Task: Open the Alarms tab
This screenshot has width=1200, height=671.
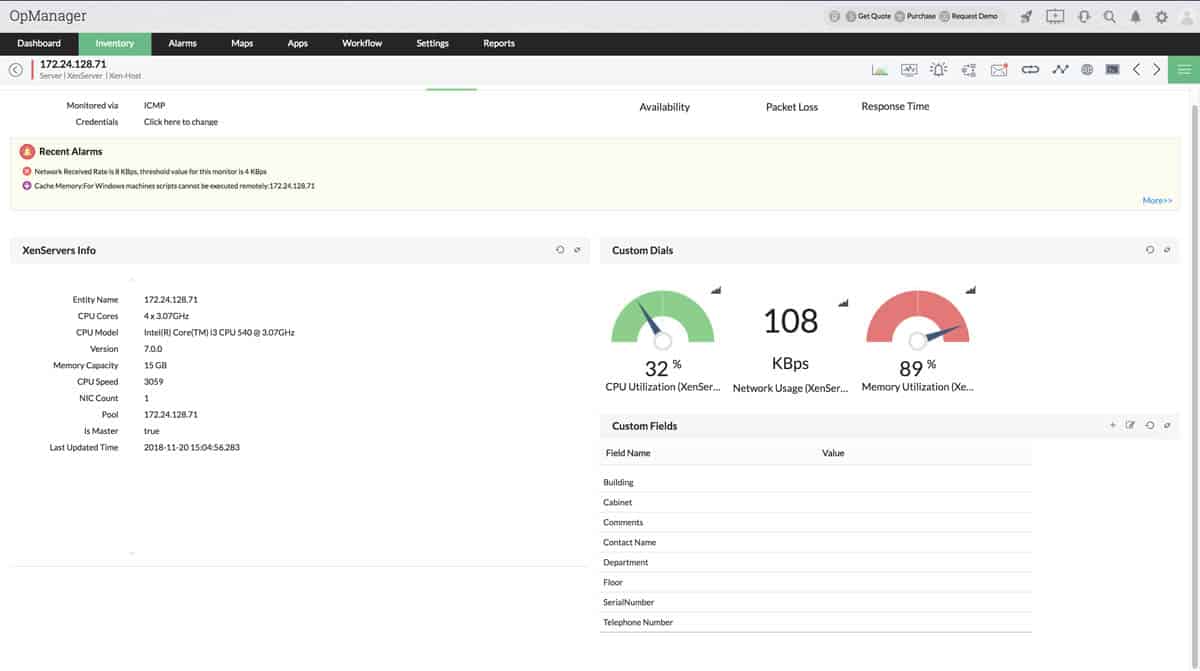Action: click(182, 43)
